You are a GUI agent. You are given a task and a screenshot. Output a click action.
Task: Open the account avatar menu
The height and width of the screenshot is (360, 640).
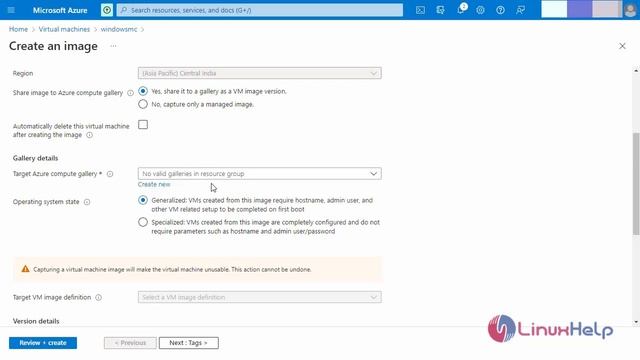[x=630, y=10]
